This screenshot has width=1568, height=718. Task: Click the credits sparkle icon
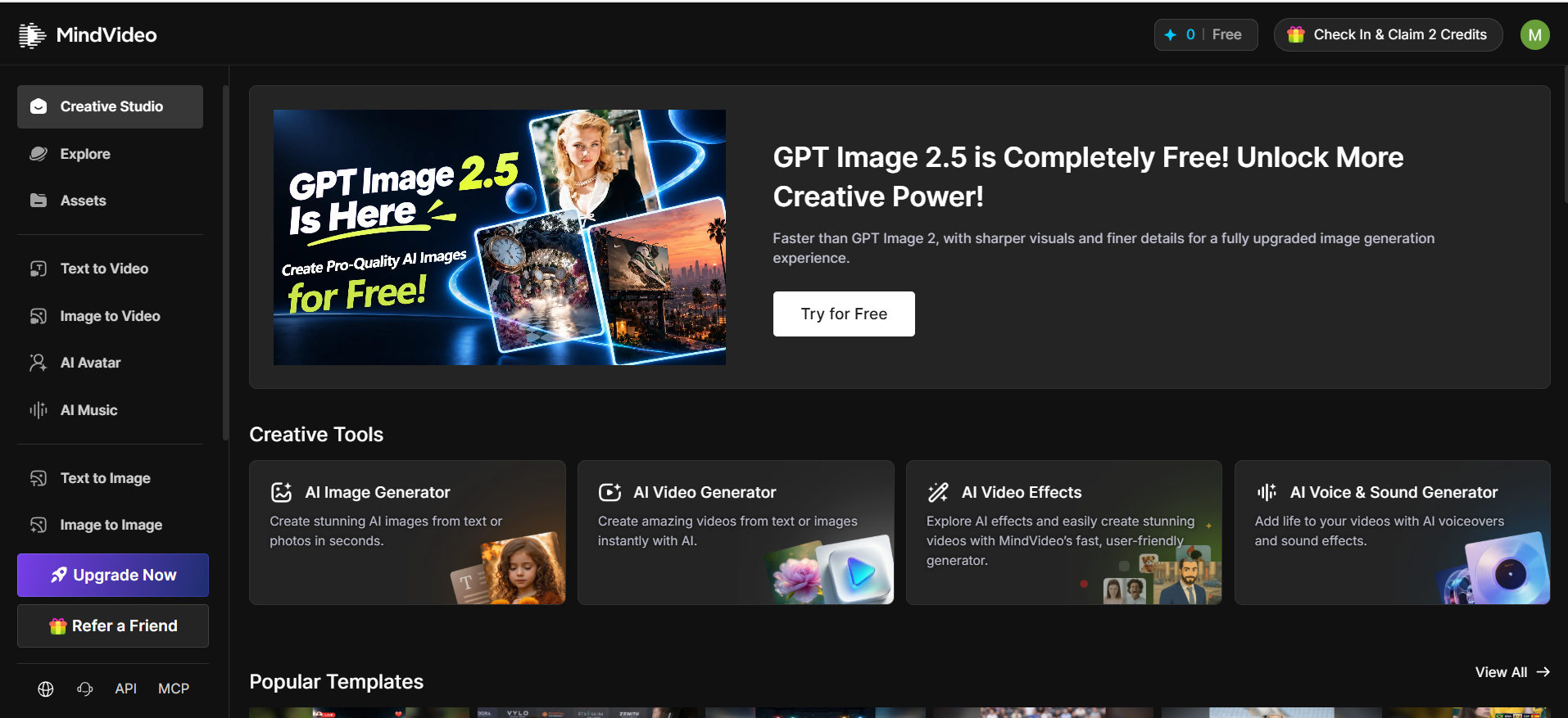[1170, 34]
